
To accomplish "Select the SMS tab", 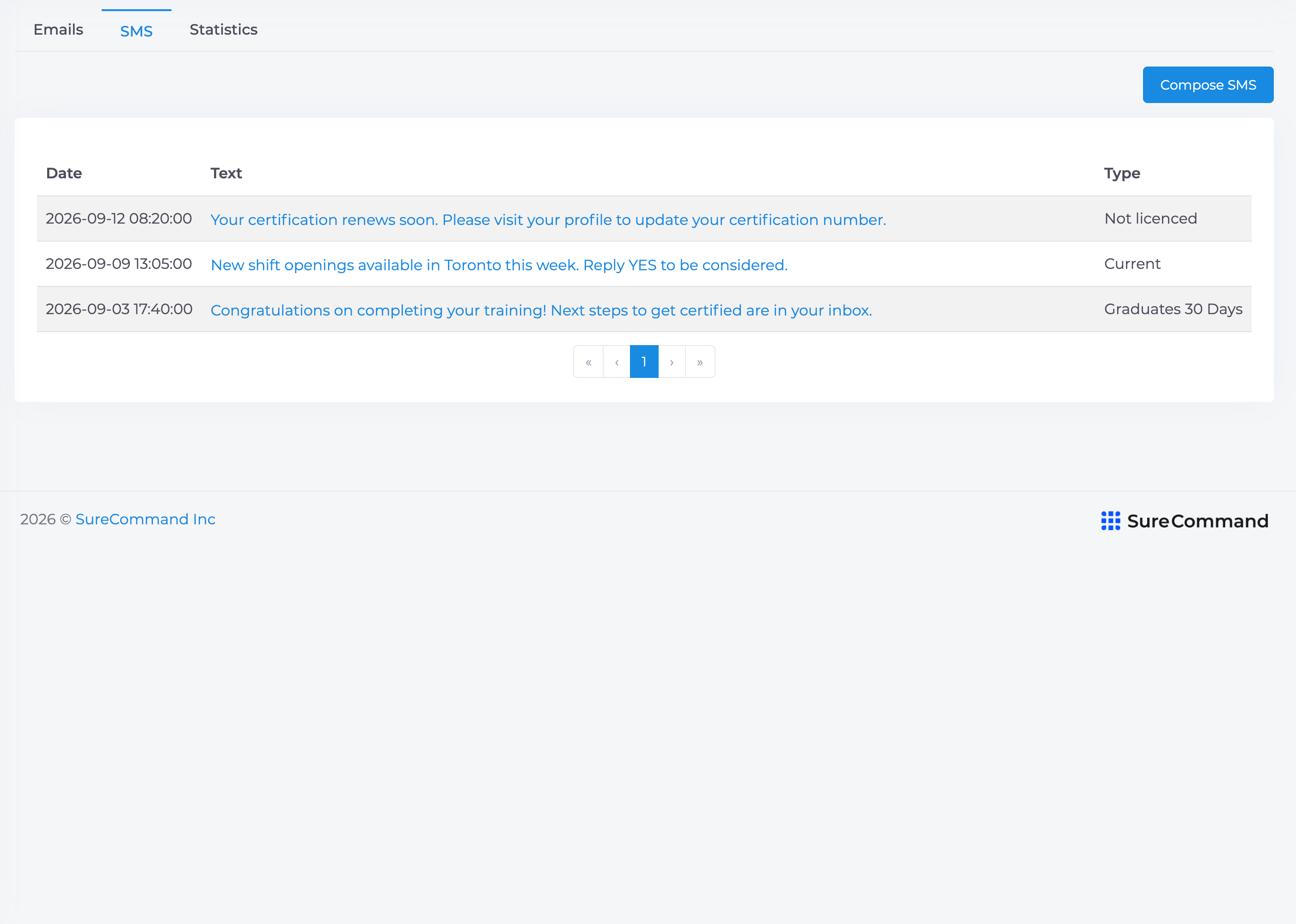I will click(x=136, y=31).
